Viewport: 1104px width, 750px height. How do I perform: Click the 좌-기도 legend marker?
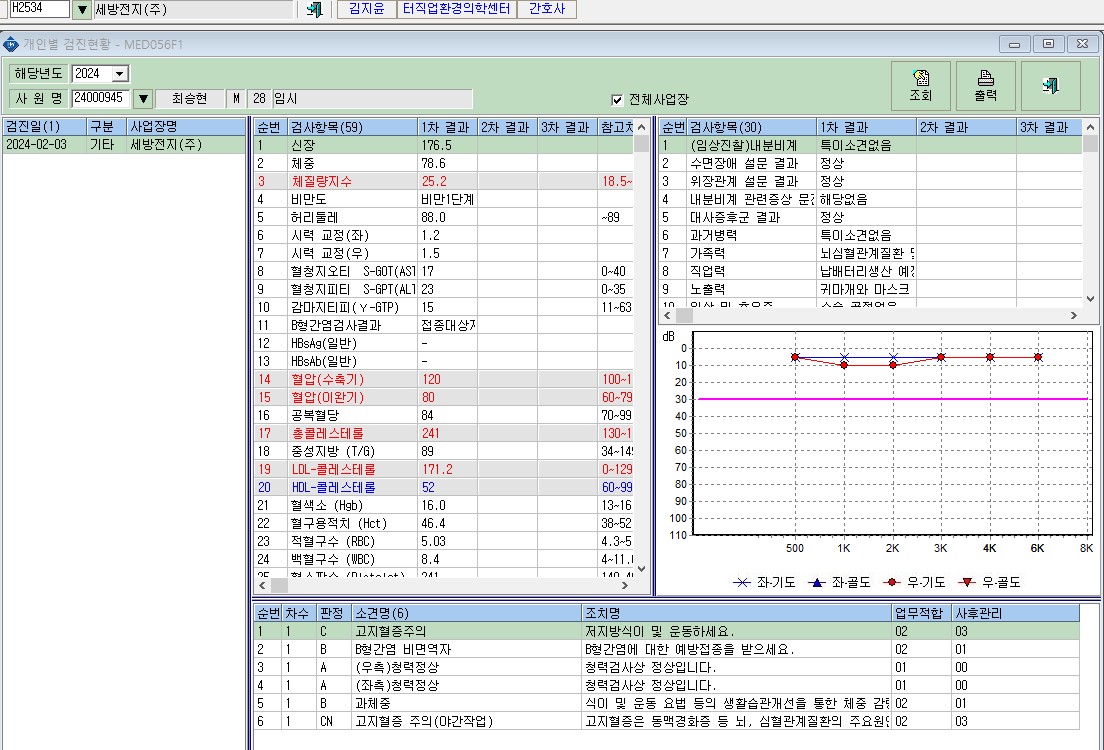click(x=741, y=582)
